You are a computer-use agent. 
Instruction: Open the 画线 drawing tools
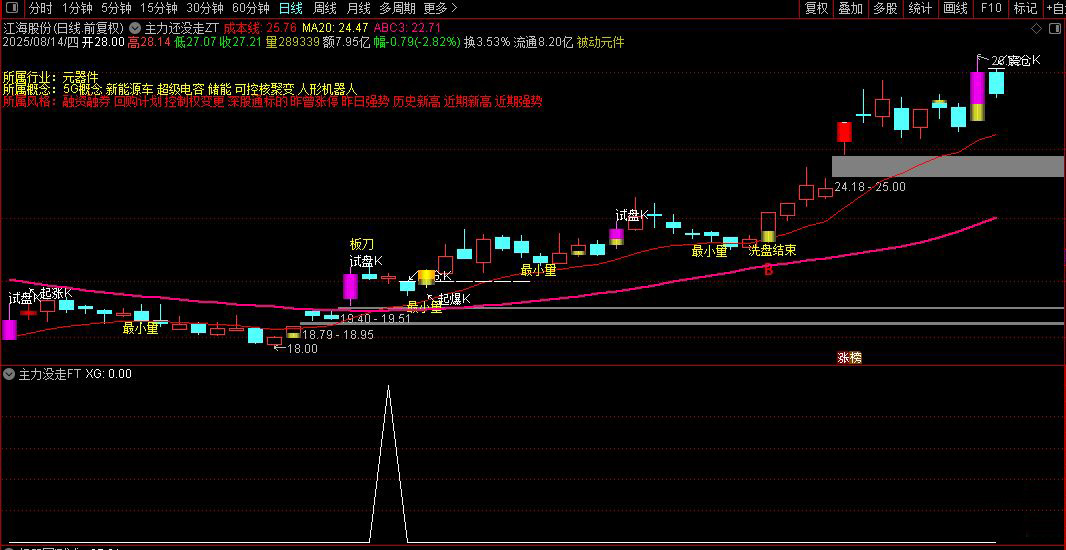pyautogui.click(x=955, y=8)
